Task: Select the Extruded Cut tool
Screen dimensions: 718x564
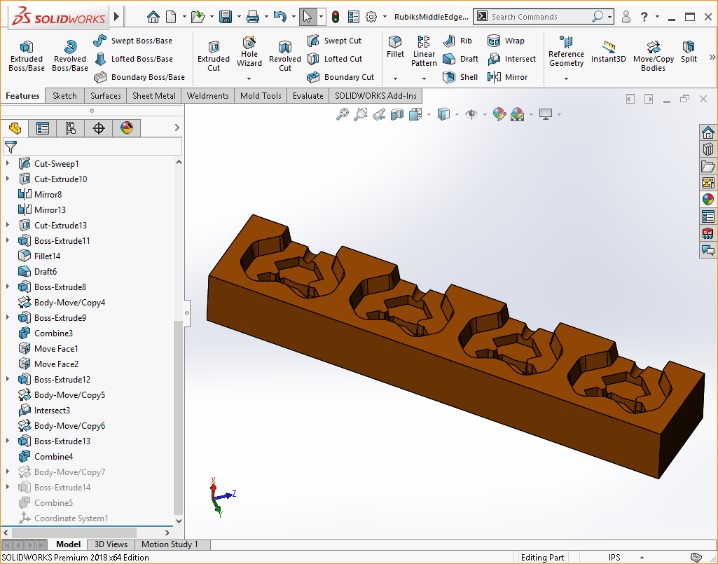Action: coord(213,56)
